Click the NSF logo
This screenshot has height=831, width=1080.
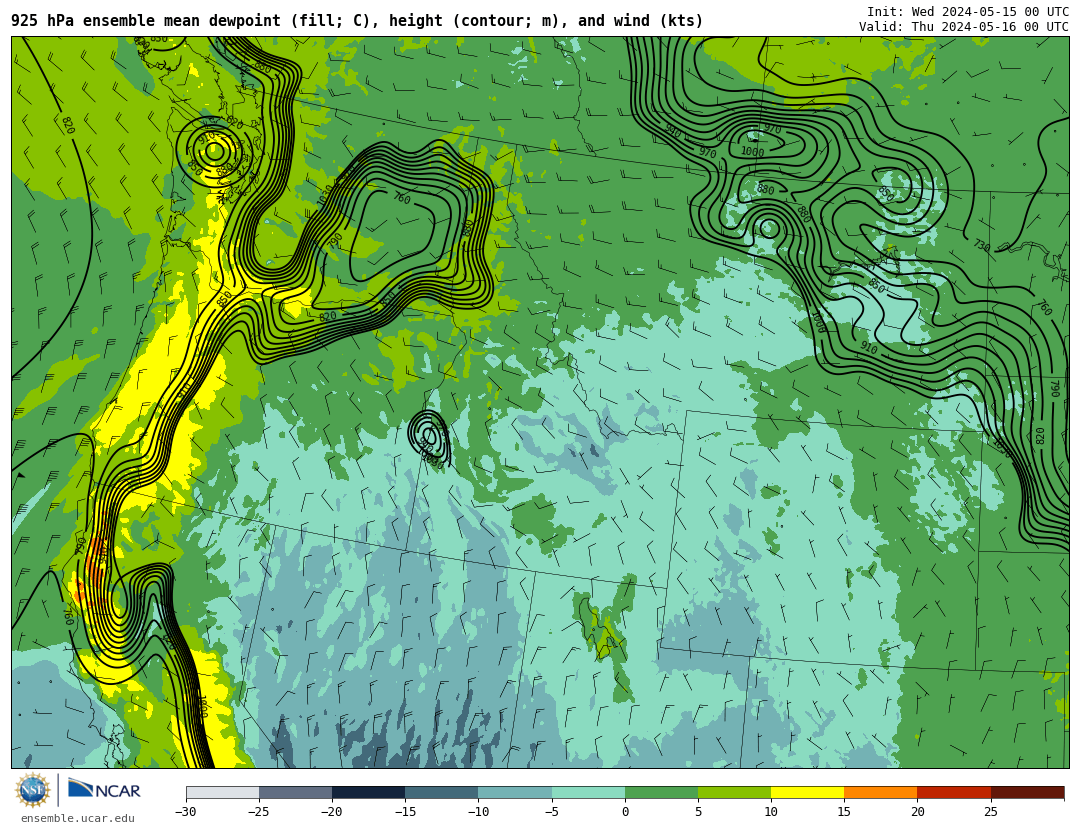click(32, 790)
